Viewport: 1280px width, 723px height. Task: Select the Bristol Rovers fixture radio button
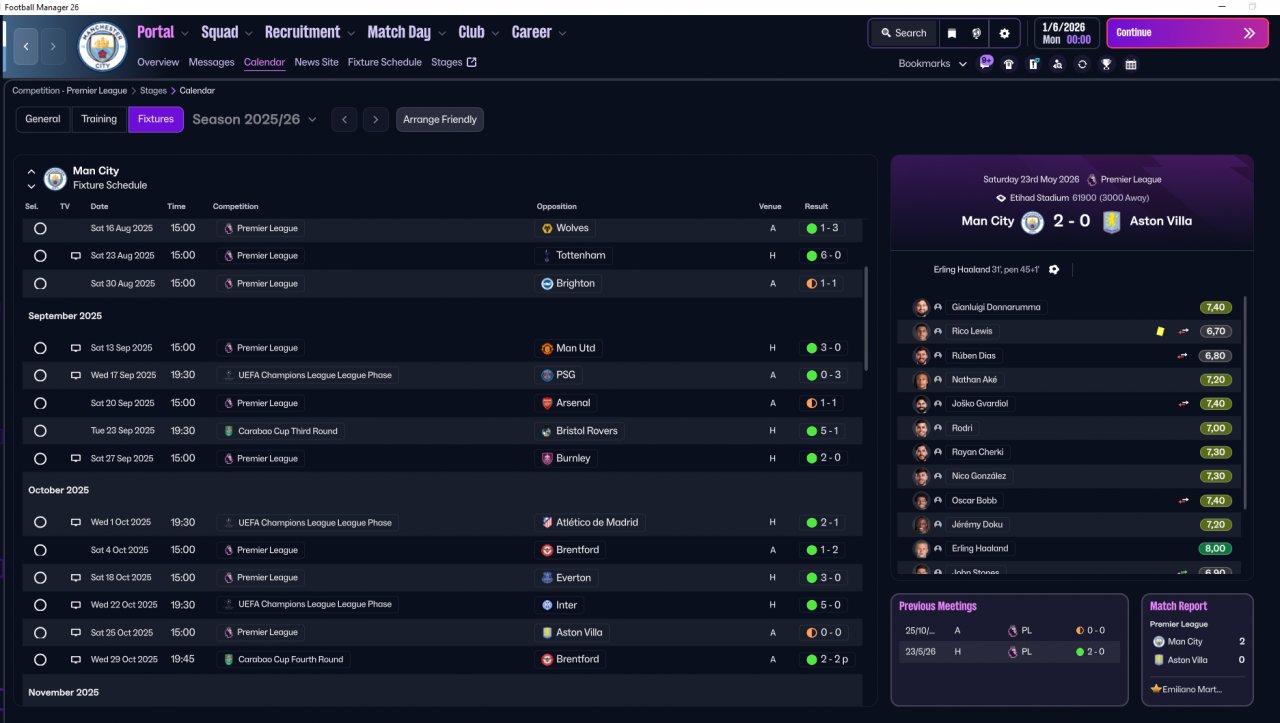click(40, 431)
